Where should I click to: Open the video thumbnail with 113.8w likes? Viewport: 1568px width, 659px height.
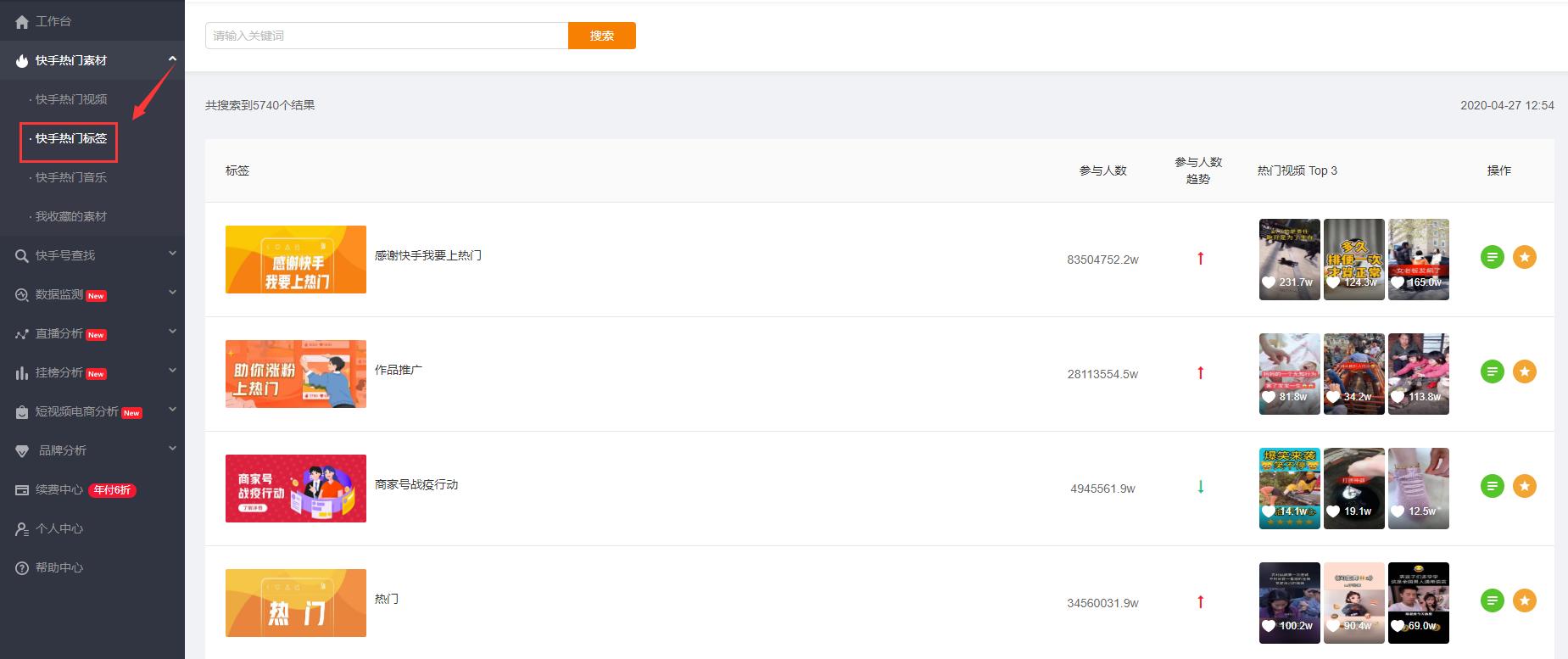[1419, 374]
